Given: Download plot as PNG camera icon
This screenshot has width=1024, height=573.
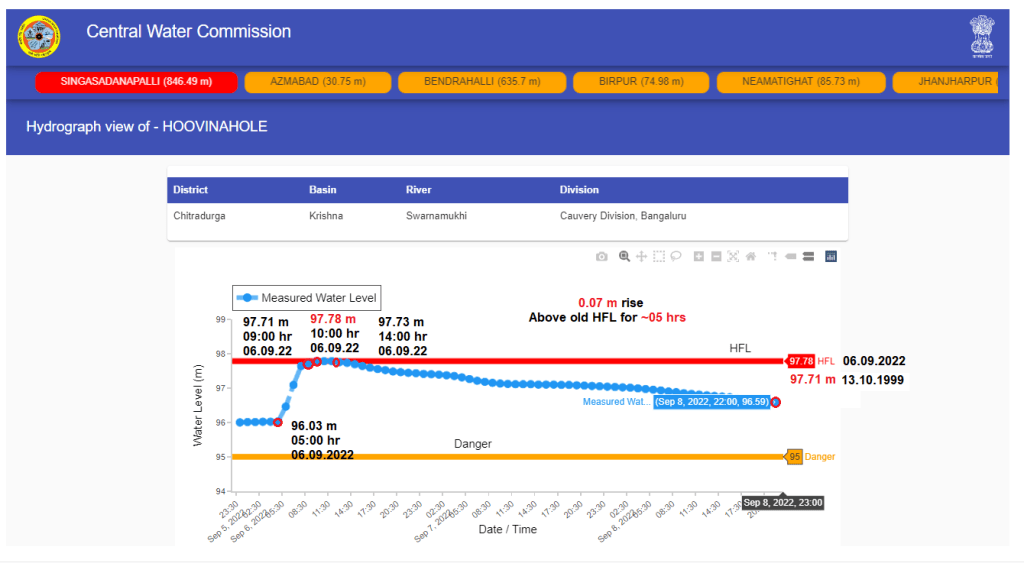Looking at the screenshot, I should tap(601, 257).
